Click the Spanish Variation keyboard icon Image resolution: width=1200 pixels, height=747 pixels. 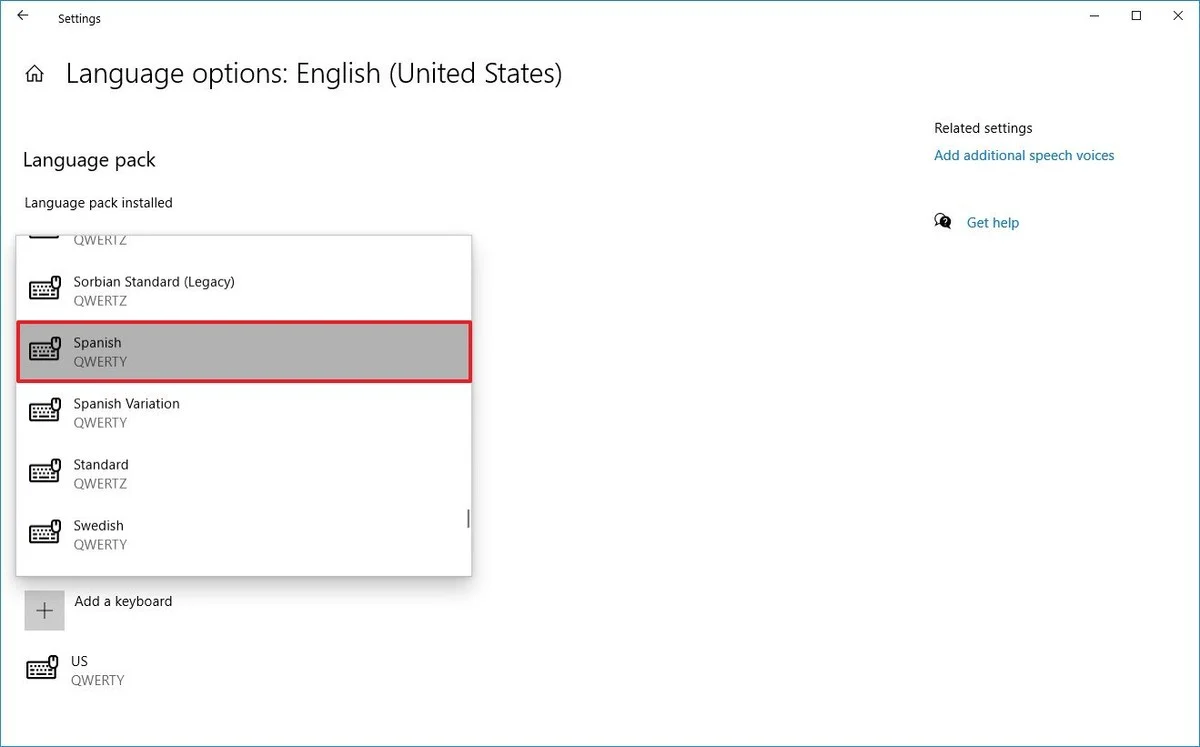click(x=45, y=412)
